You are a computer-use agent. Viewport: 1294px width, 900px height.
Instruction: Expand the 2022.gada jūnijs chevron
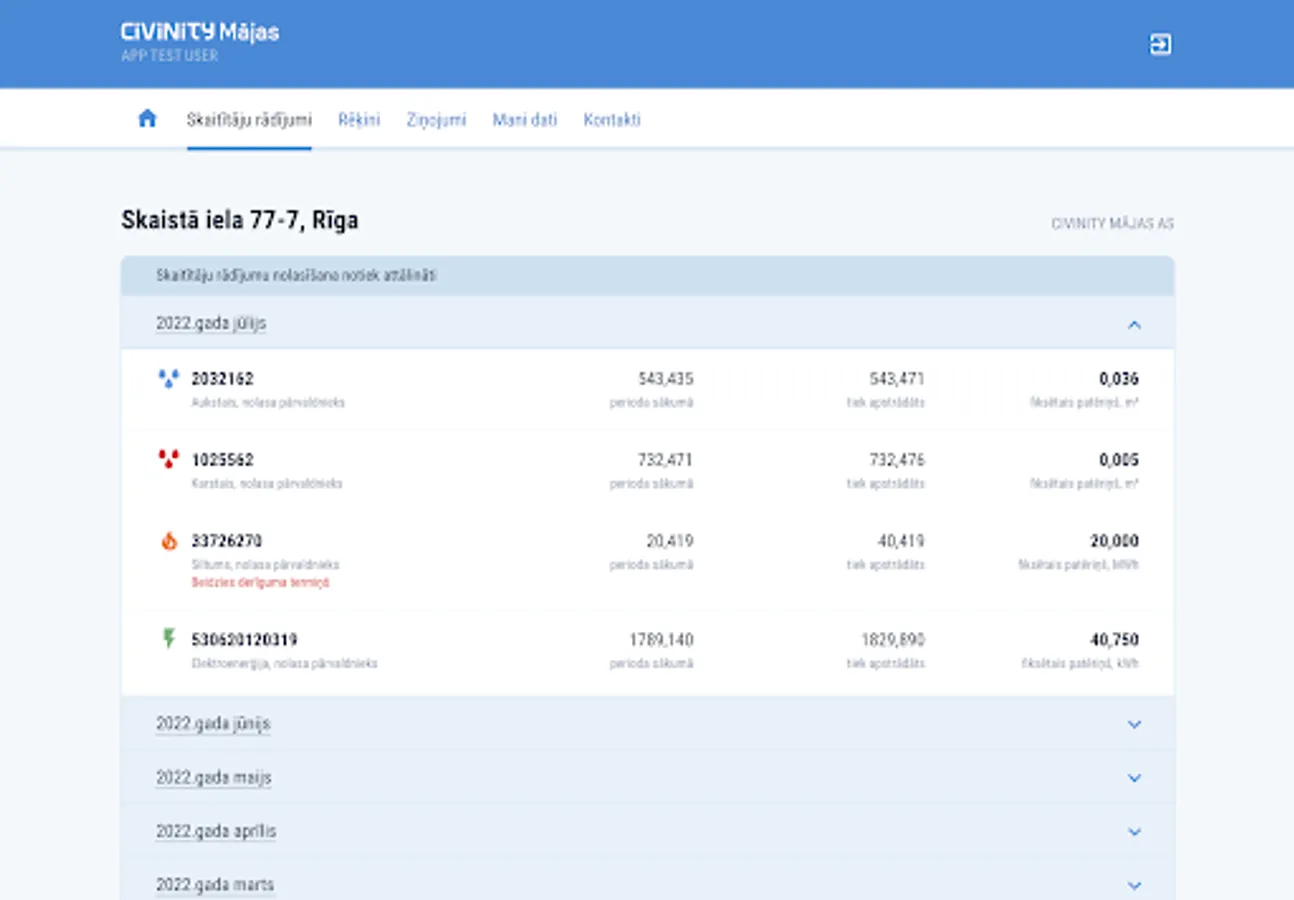pyautogui.click(x=1134, y=724)
